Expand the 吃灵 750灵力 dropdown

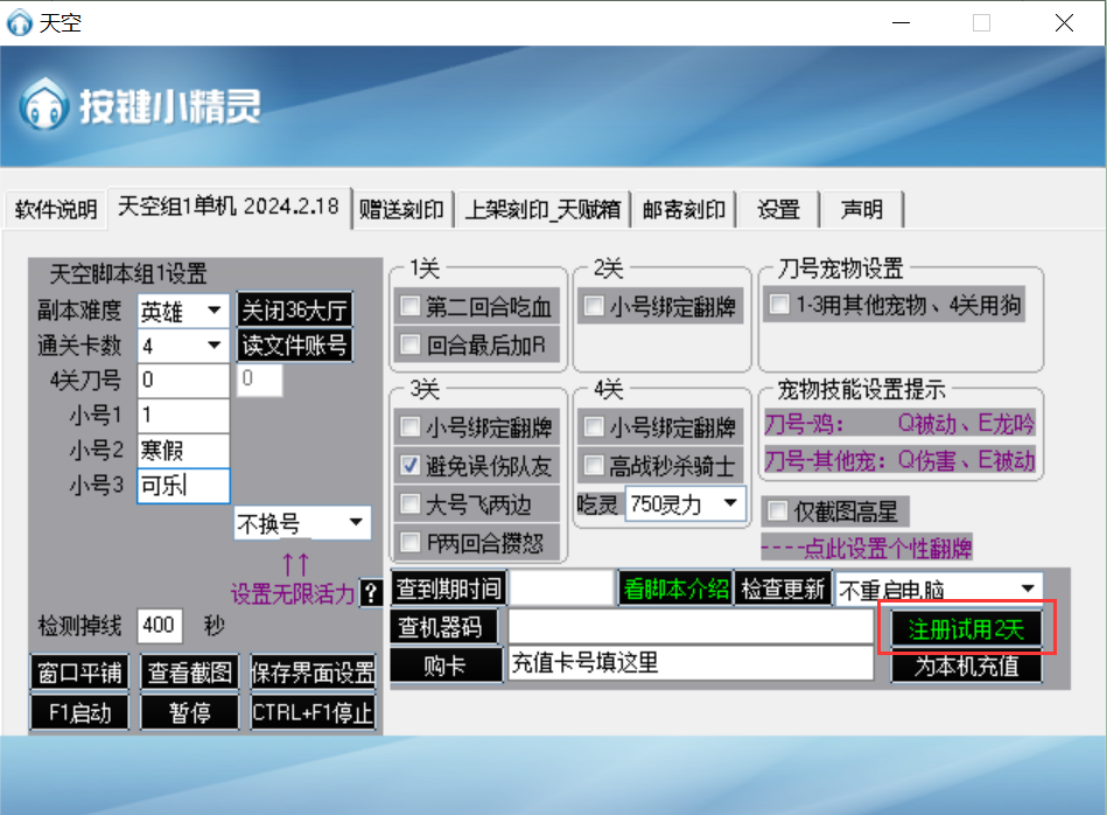coord(730,504)
